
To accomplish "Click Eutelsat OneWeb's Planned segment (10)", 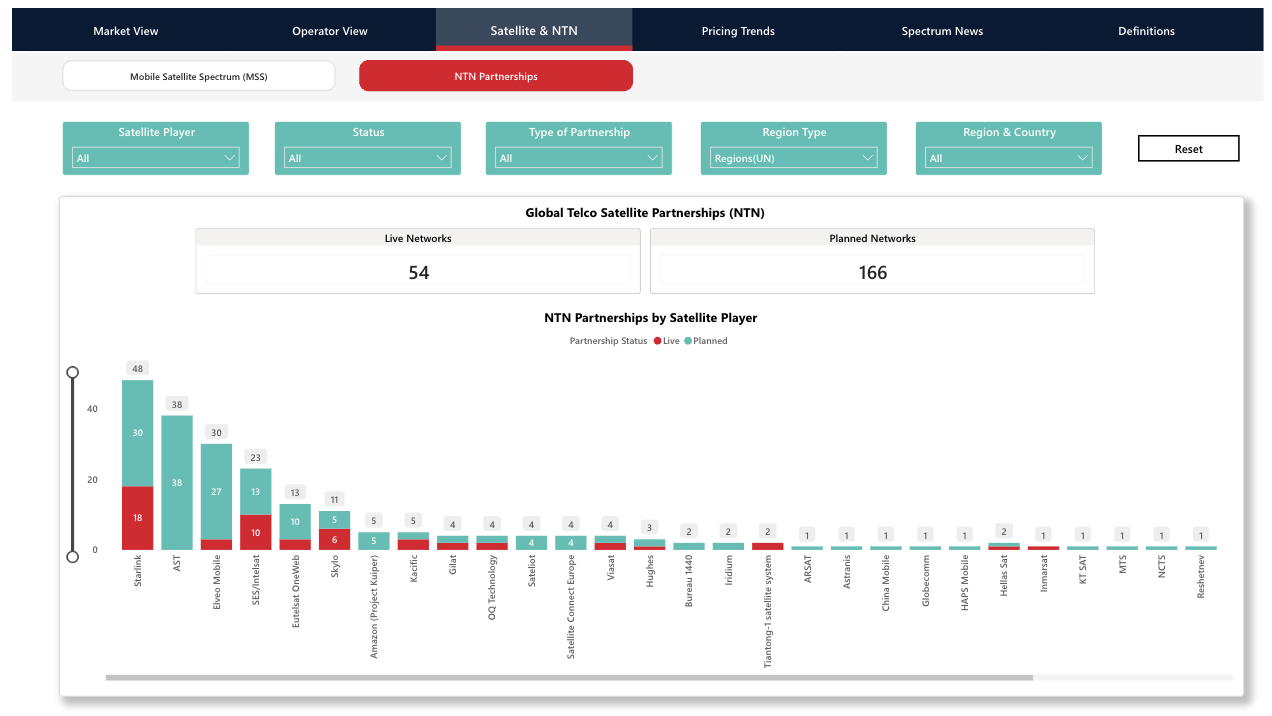I will pos(295,522).
